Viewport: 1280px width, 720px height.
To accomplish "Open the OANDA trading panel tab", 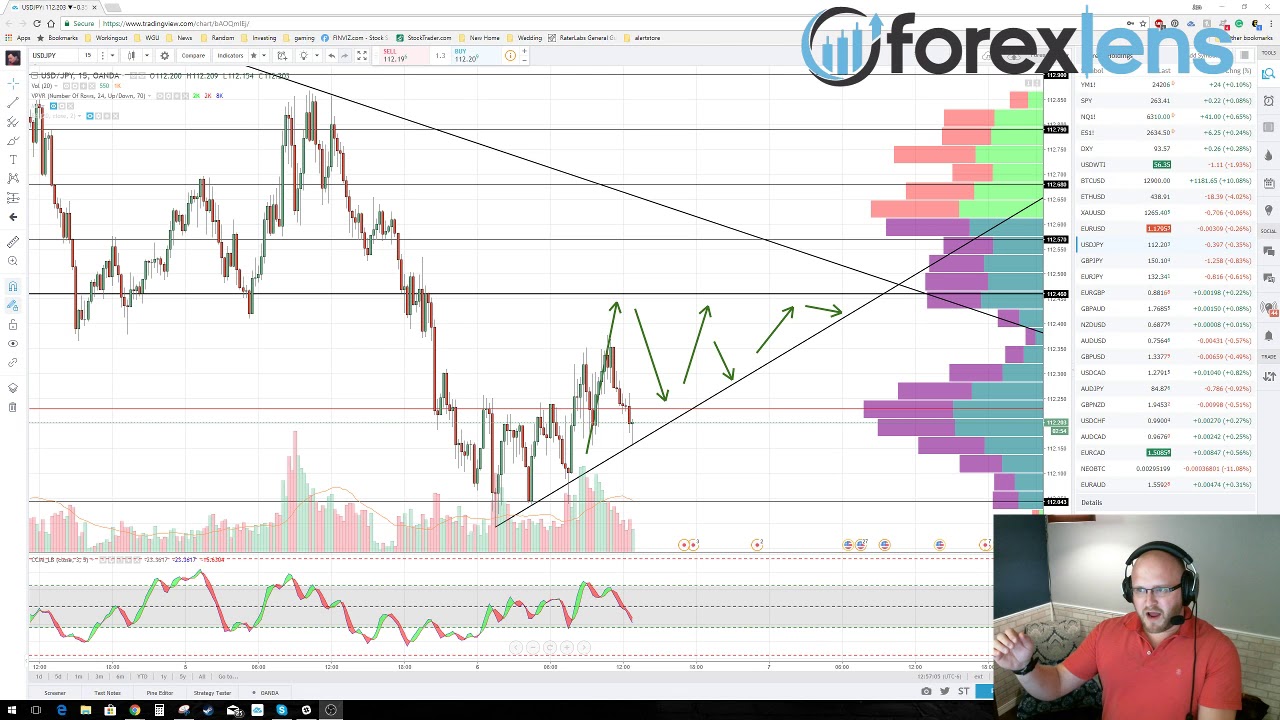I will [x=265, y=693].
